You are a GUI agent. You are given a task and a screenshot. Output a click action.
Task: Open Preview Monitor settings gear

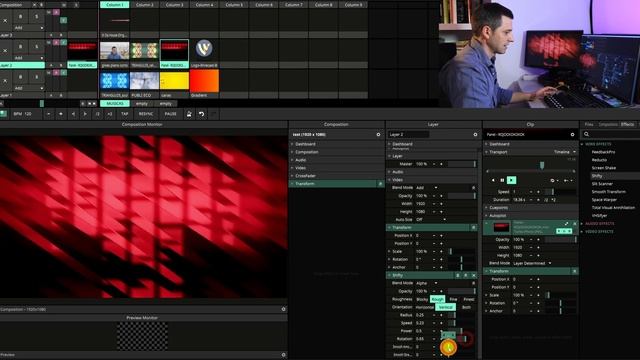(283, 355)
